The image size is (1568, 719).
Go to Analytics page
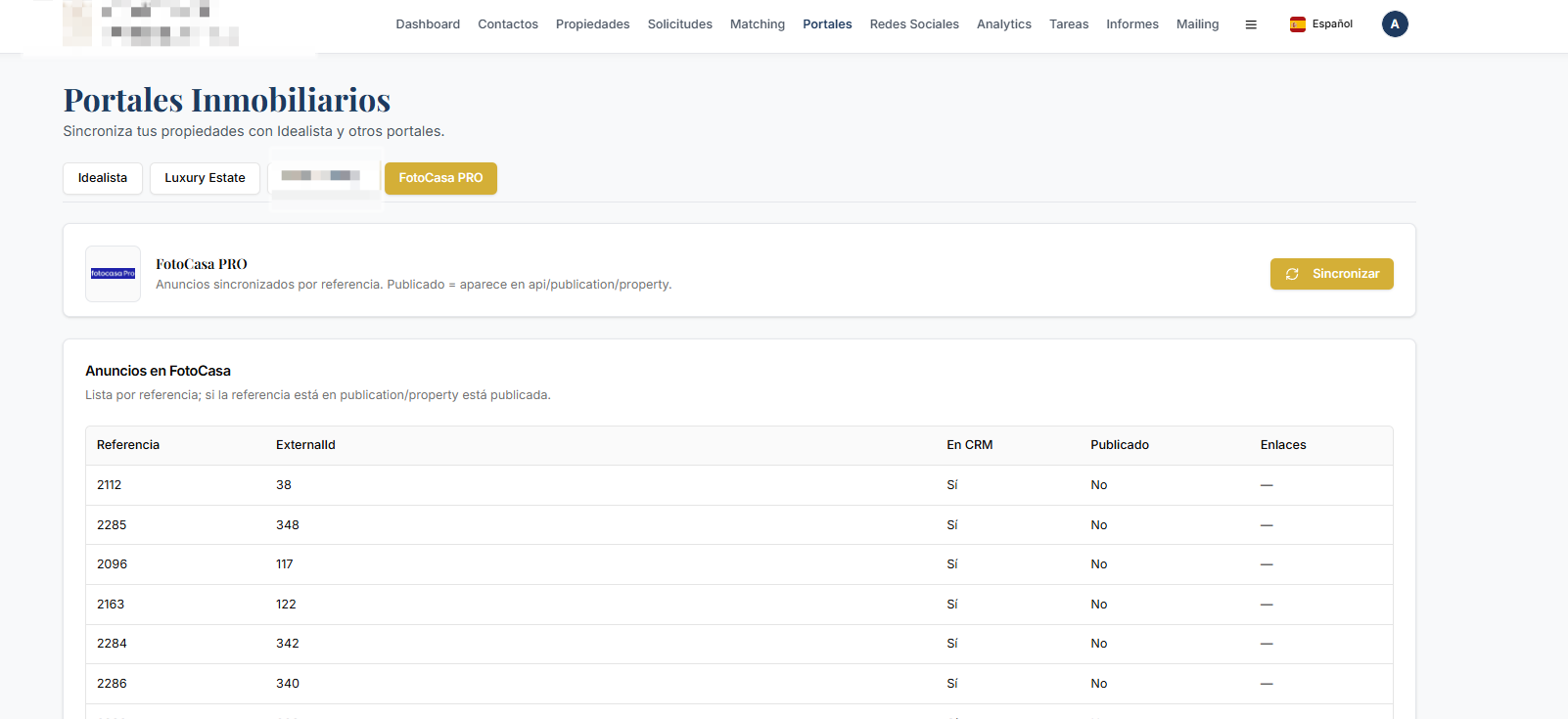(1004, 24)
